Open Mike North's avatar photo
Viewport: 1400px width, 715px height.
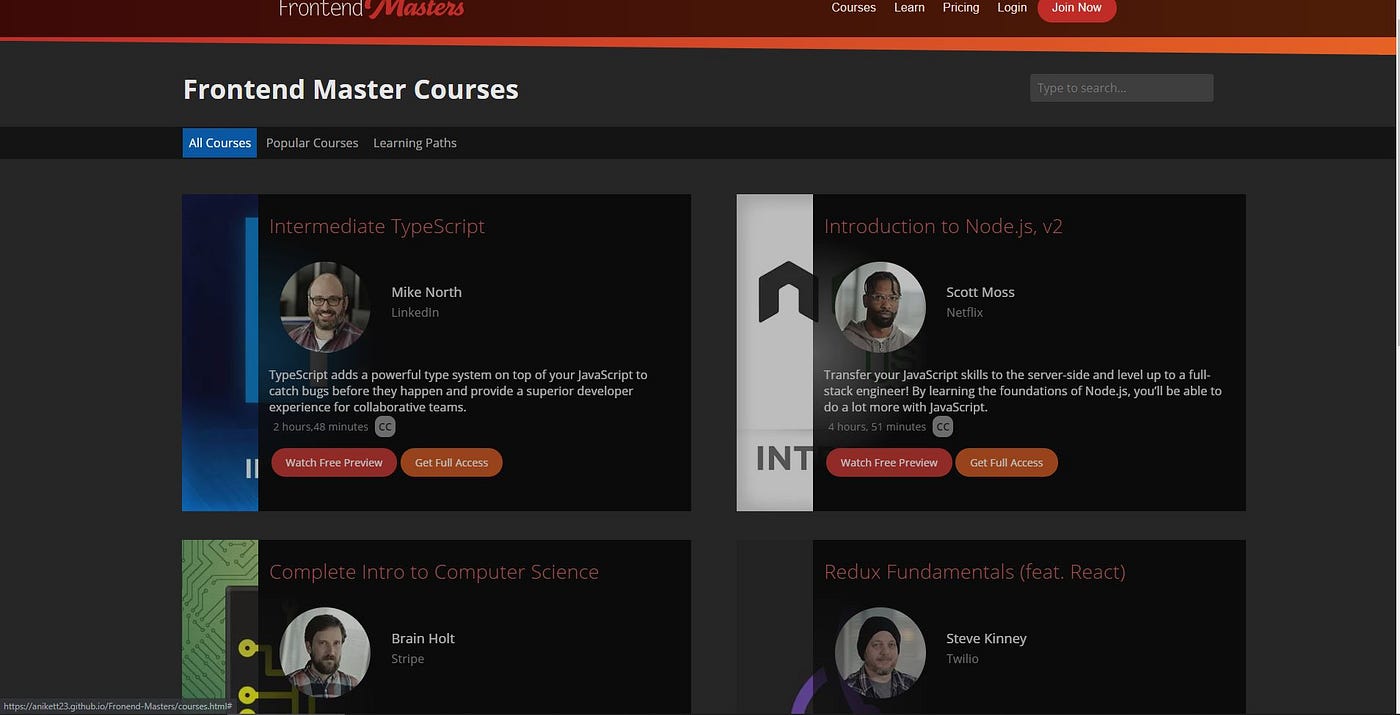324,307
